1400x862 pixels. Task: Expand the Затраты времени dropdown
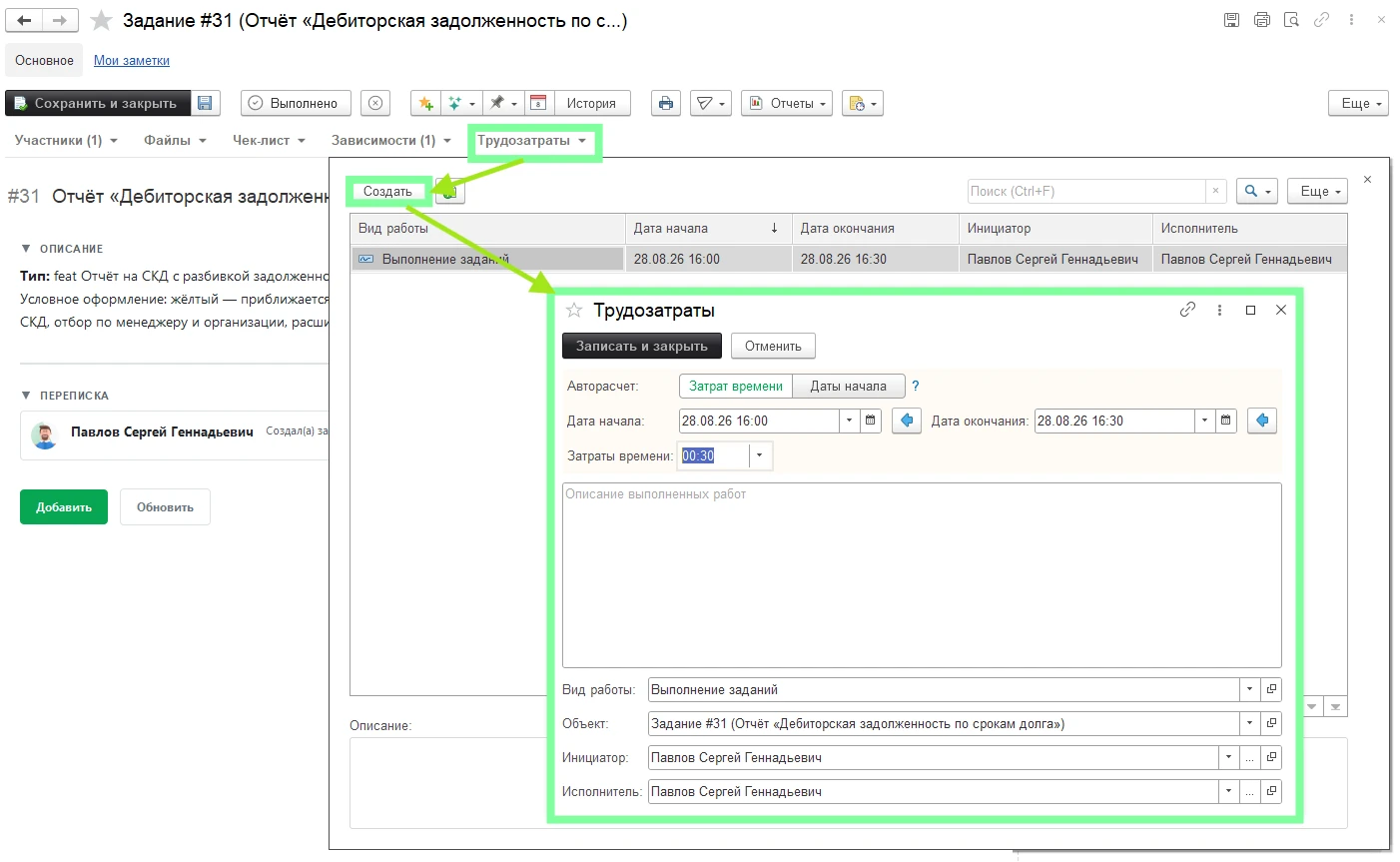[x=759, y=455]
